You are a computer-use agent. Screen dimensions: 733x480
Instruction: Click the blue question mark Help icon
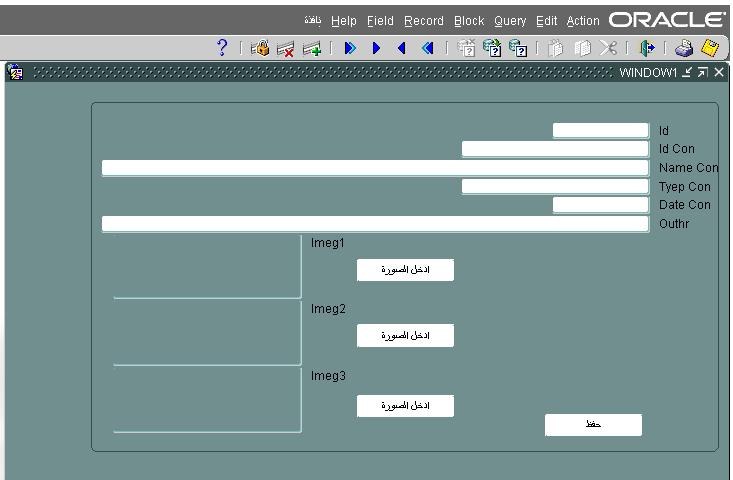click(222, 47)
